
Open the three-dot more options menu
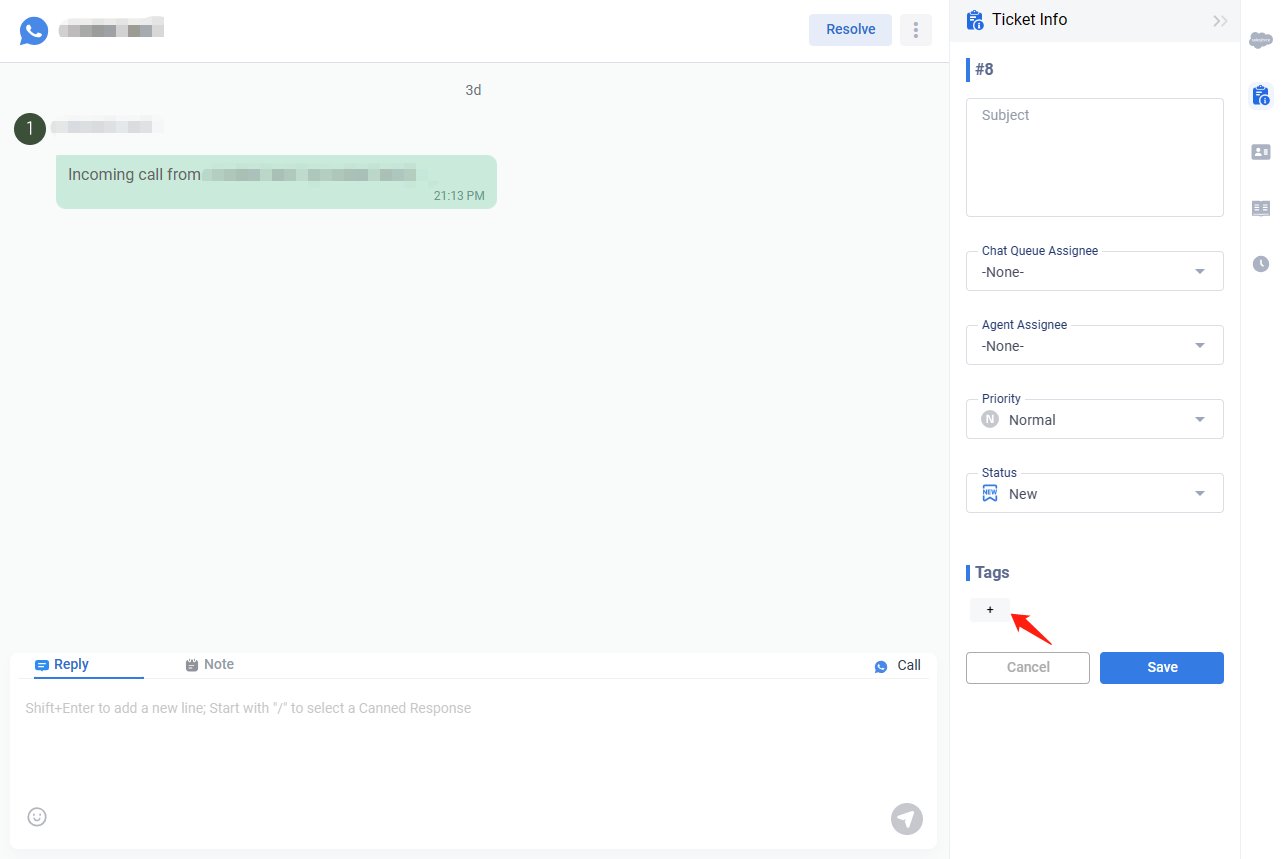[915, 30]
